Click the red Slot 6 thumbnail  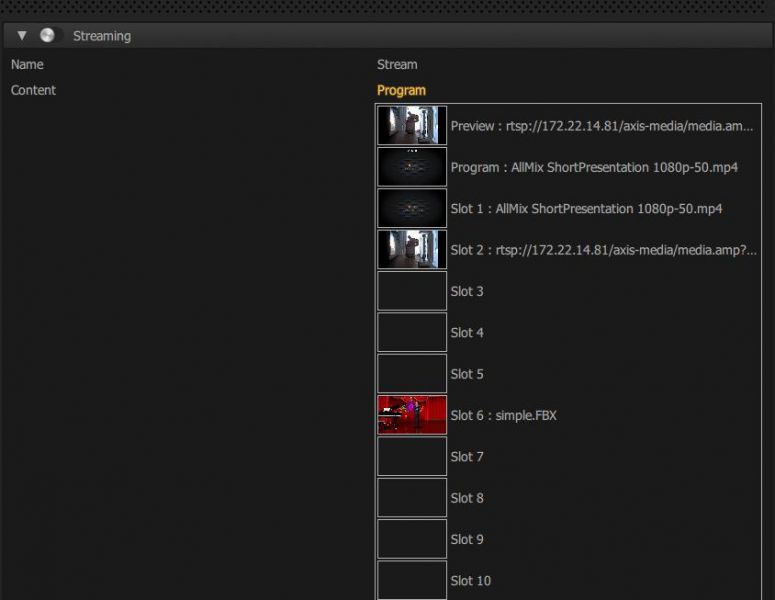(412, 415)
